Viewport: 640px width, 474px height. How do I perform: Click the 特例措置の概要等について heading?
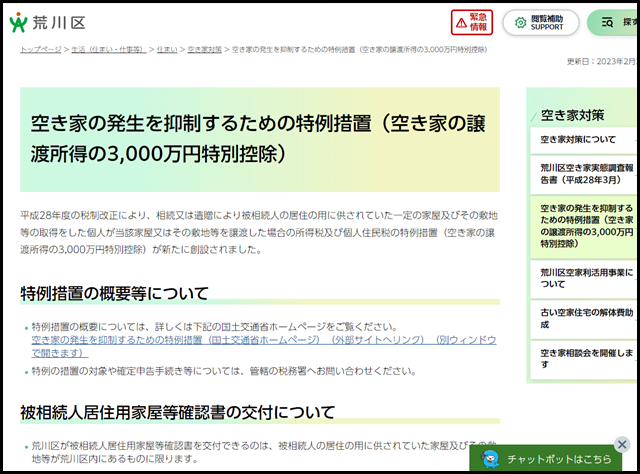pyautogui.click(x=114, y=294)
